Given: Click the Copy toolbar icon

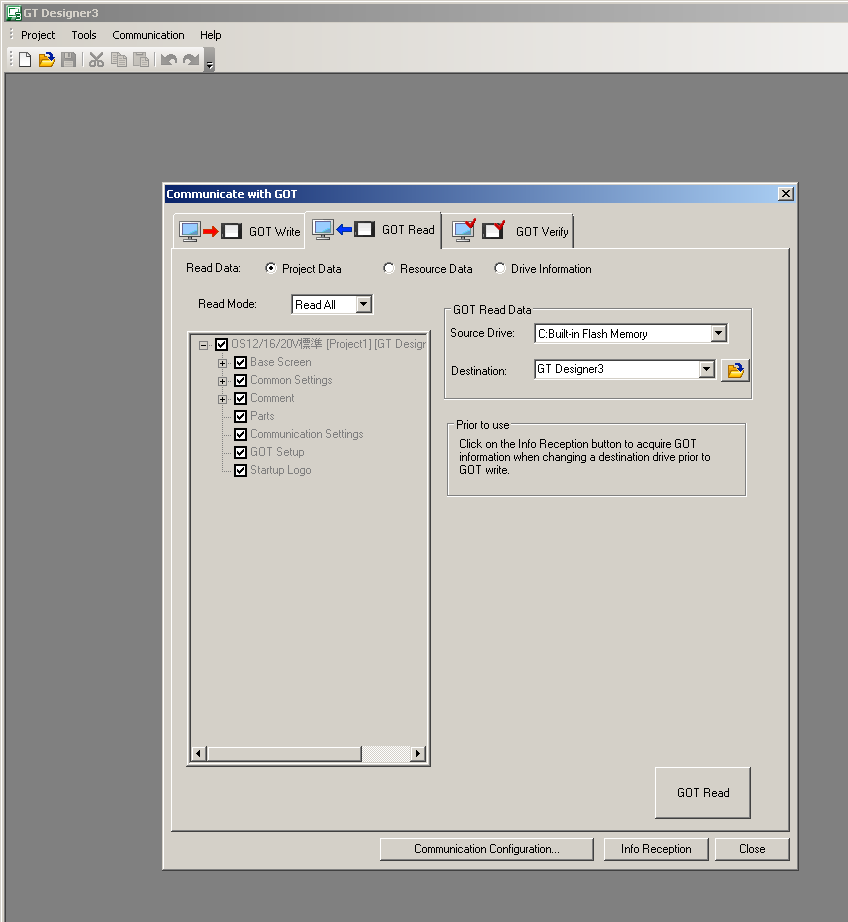Looking at the screenshot, I should point(118,58).
